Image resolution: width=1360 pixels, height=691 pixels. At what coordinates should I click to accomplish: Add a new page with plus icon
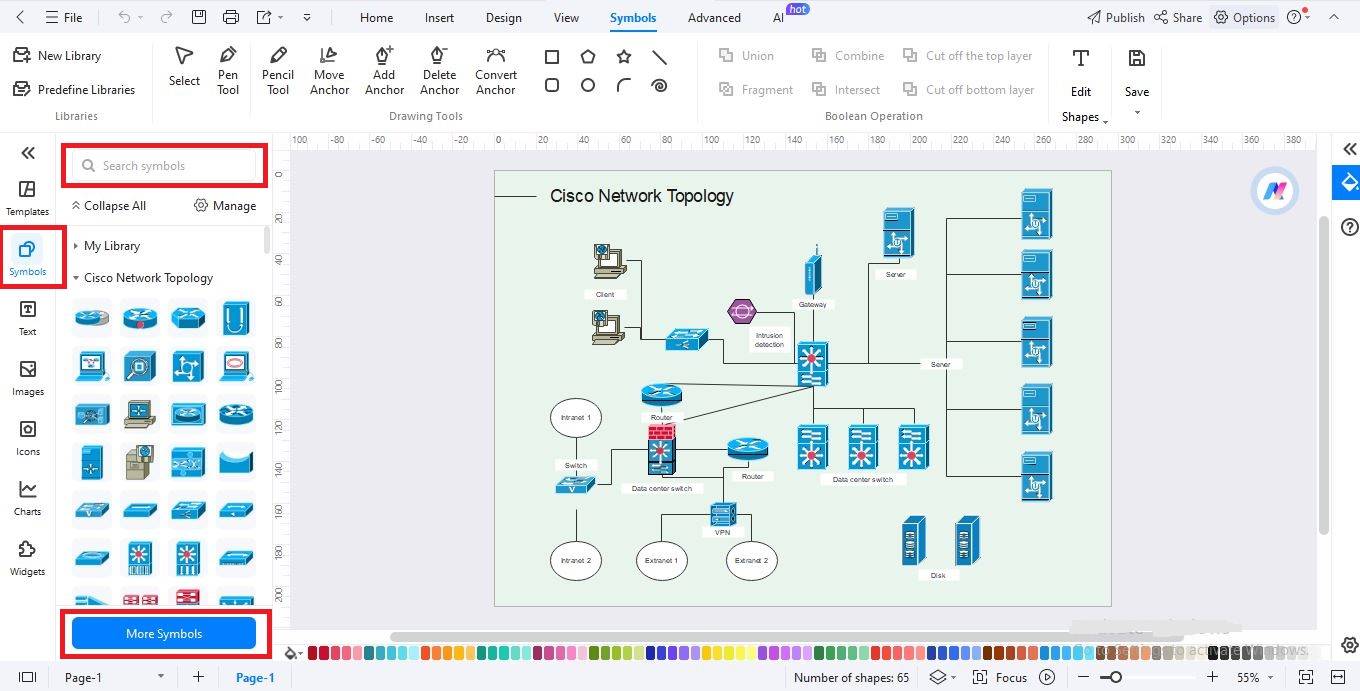(198, 677)
